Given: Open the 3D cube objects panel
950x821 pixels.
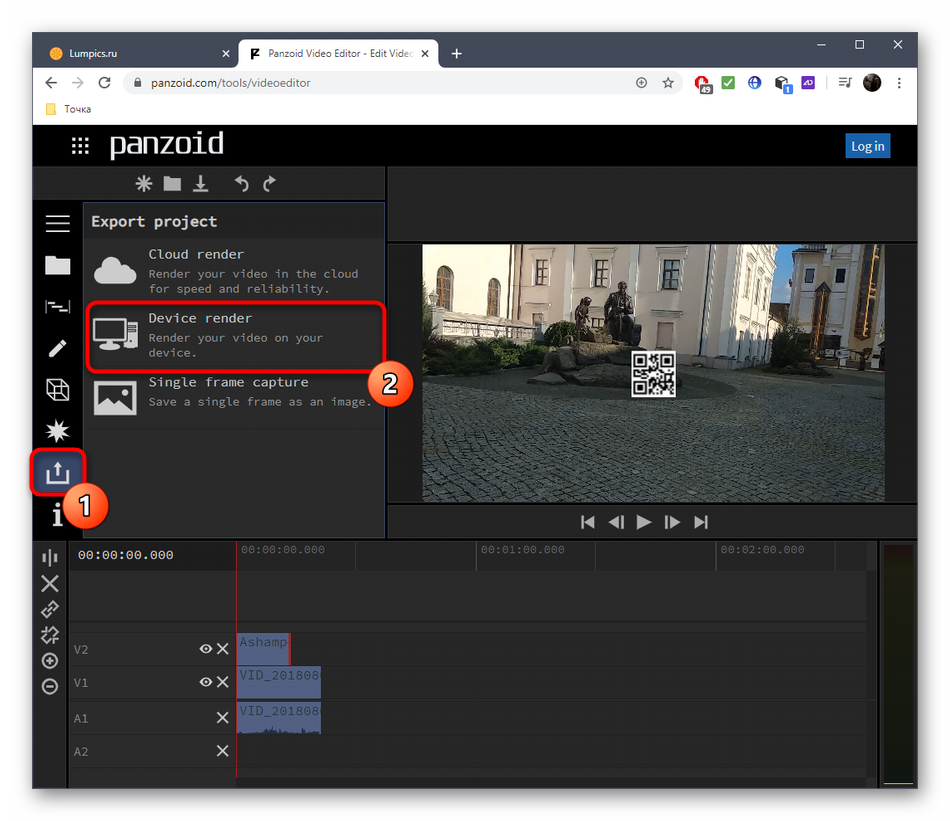Looking at the screenshot, I should (58, 390).
